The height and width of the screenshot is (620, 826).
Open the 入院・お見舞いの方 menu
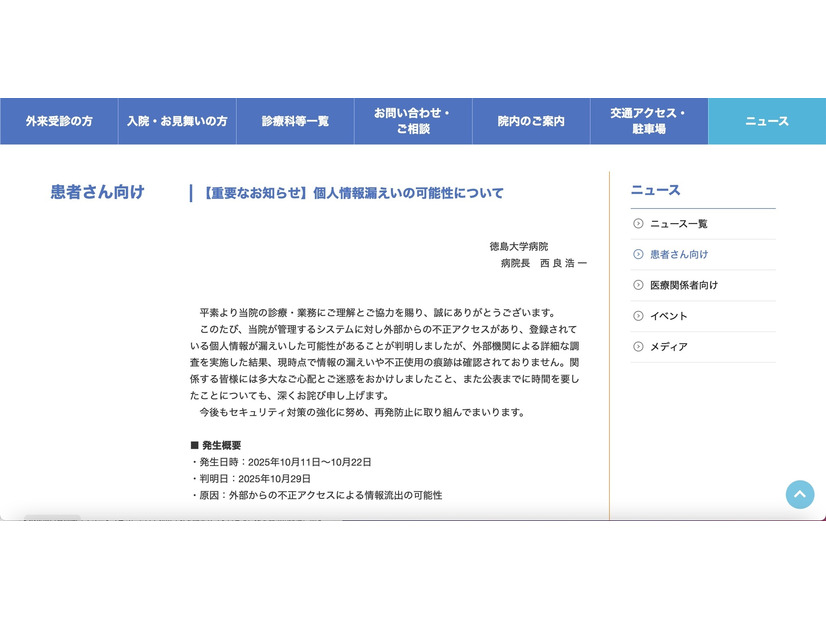176,121
